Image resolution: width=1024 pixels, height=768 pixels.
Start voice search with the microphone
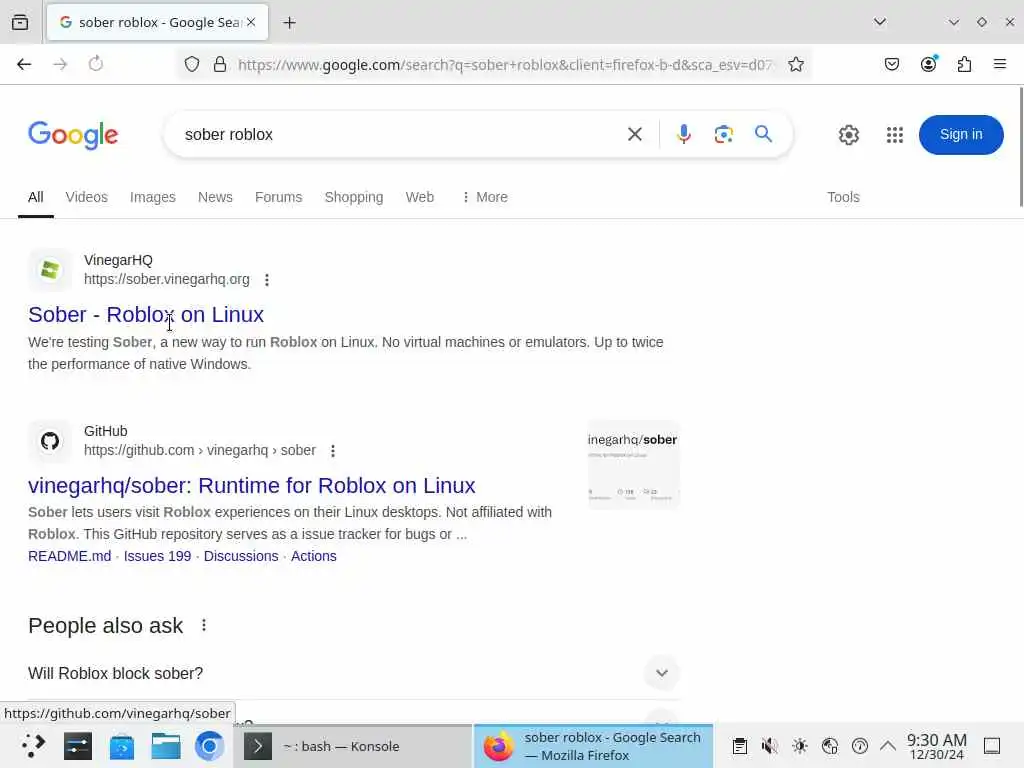[684, 135]
